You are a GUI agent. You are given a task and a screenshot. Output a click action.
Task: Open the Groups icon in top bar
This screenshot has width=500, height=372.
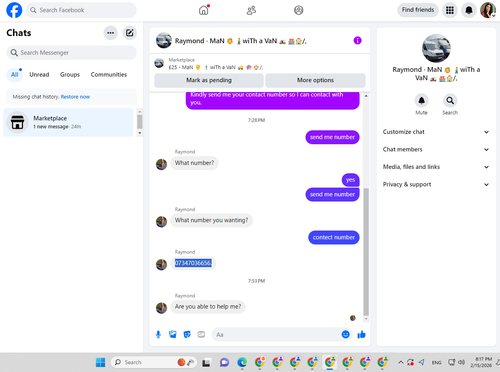pyautogui.click(x=299, y=10)
